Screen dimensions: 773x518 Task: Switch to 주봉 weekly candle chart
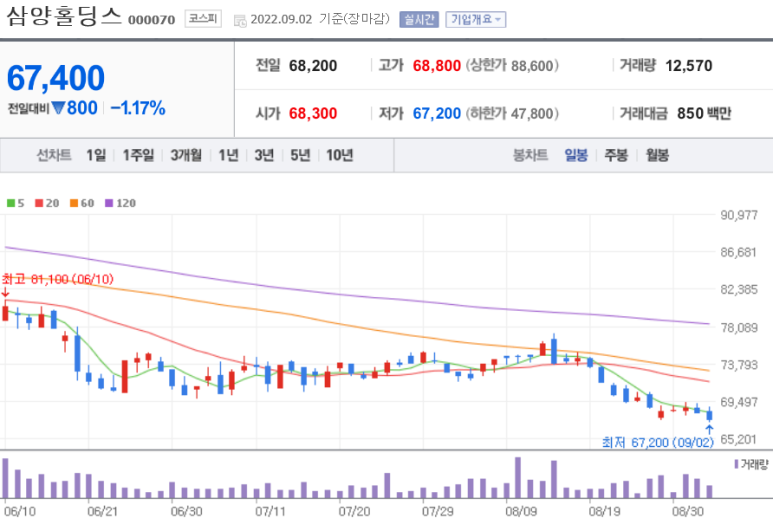click(x=616, y=155)
